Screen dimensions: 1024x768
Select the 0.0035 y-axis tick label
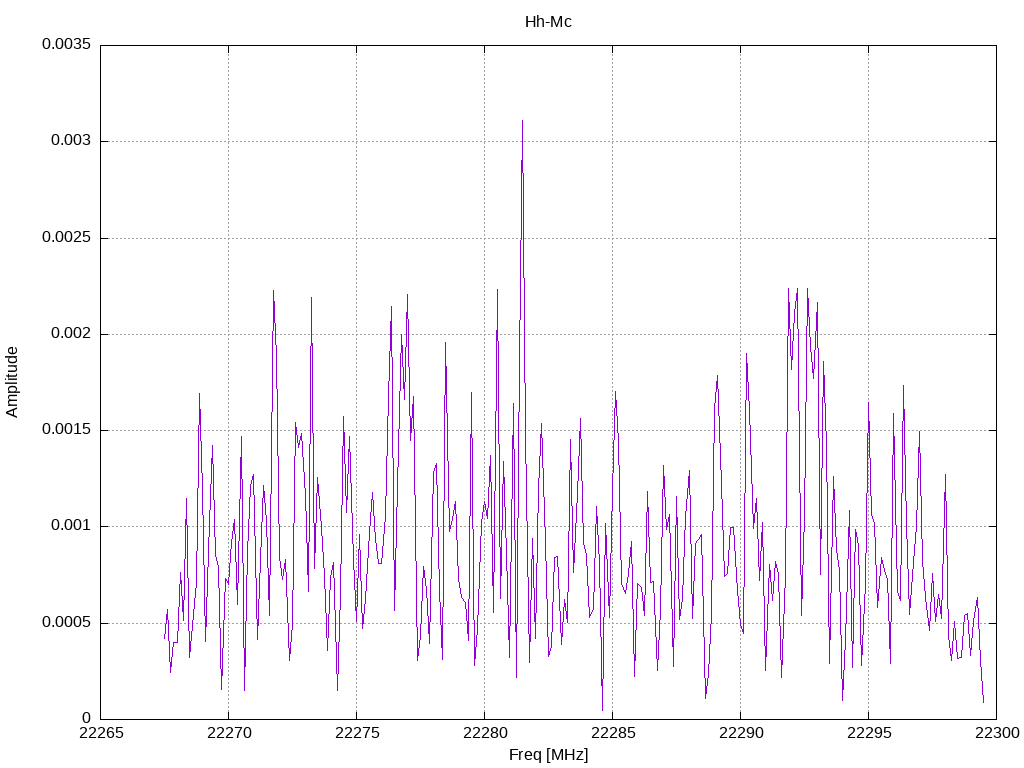pos(66,45)
